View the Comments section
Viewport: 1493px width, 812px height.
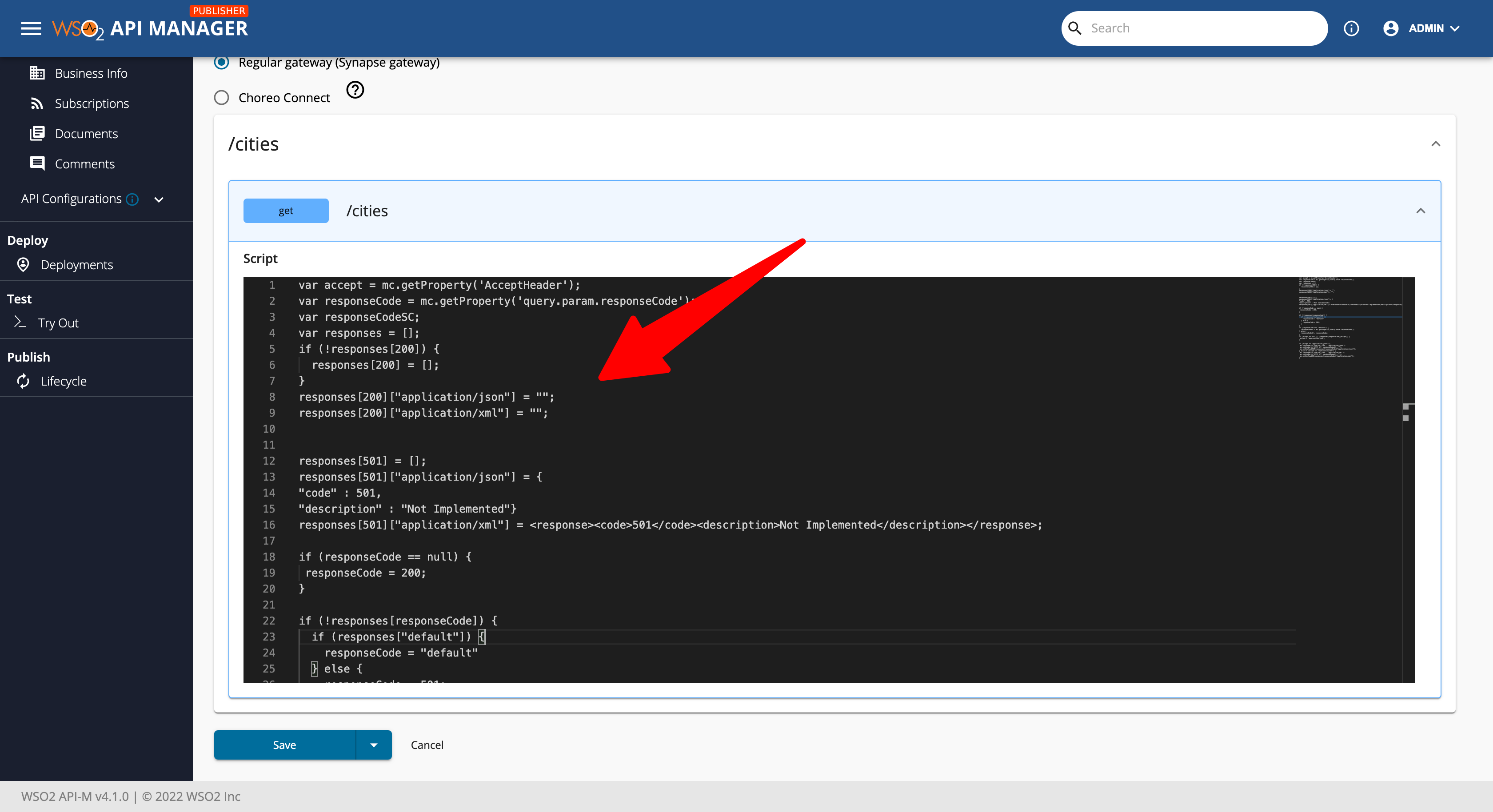[85, 163]
